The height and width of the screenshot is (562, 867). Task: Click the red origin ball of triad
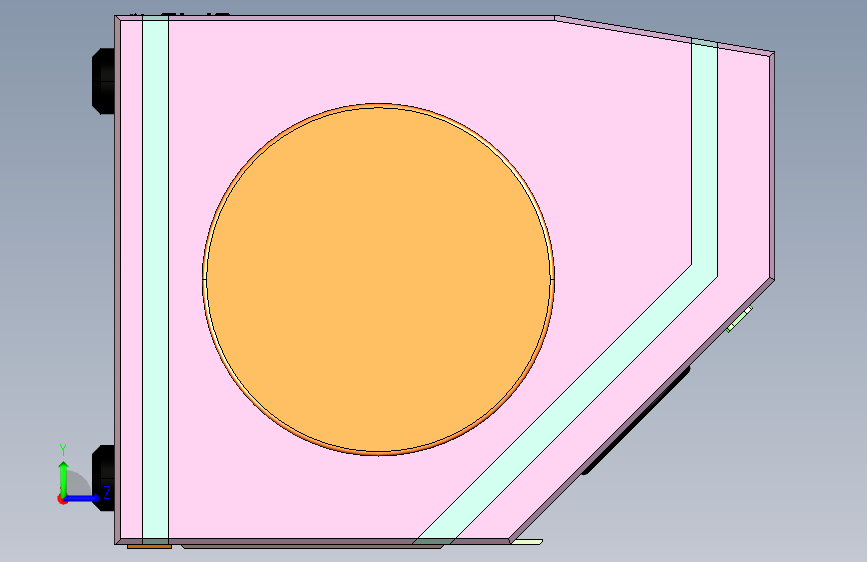[x=62, y=499]
